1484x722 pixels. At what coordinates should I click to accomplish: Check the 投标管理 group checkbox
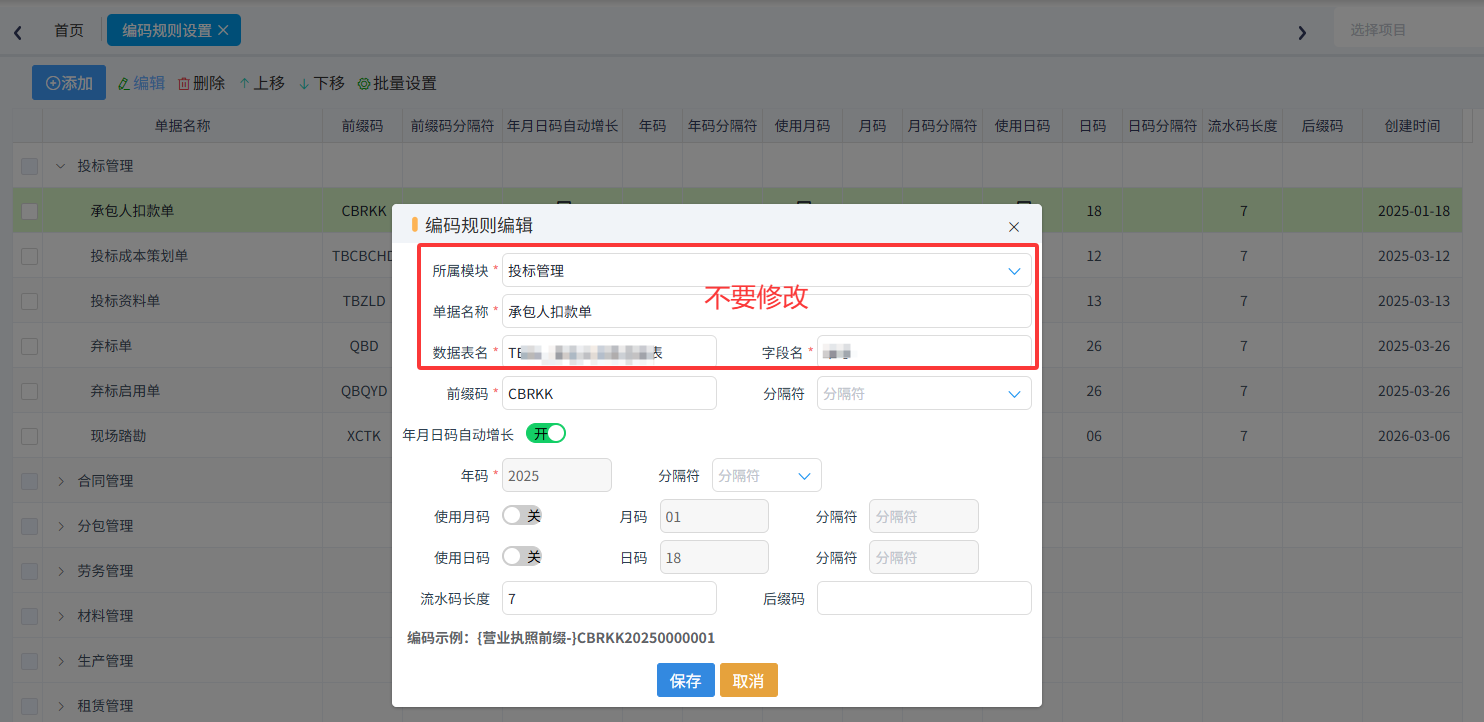(30, 166)
